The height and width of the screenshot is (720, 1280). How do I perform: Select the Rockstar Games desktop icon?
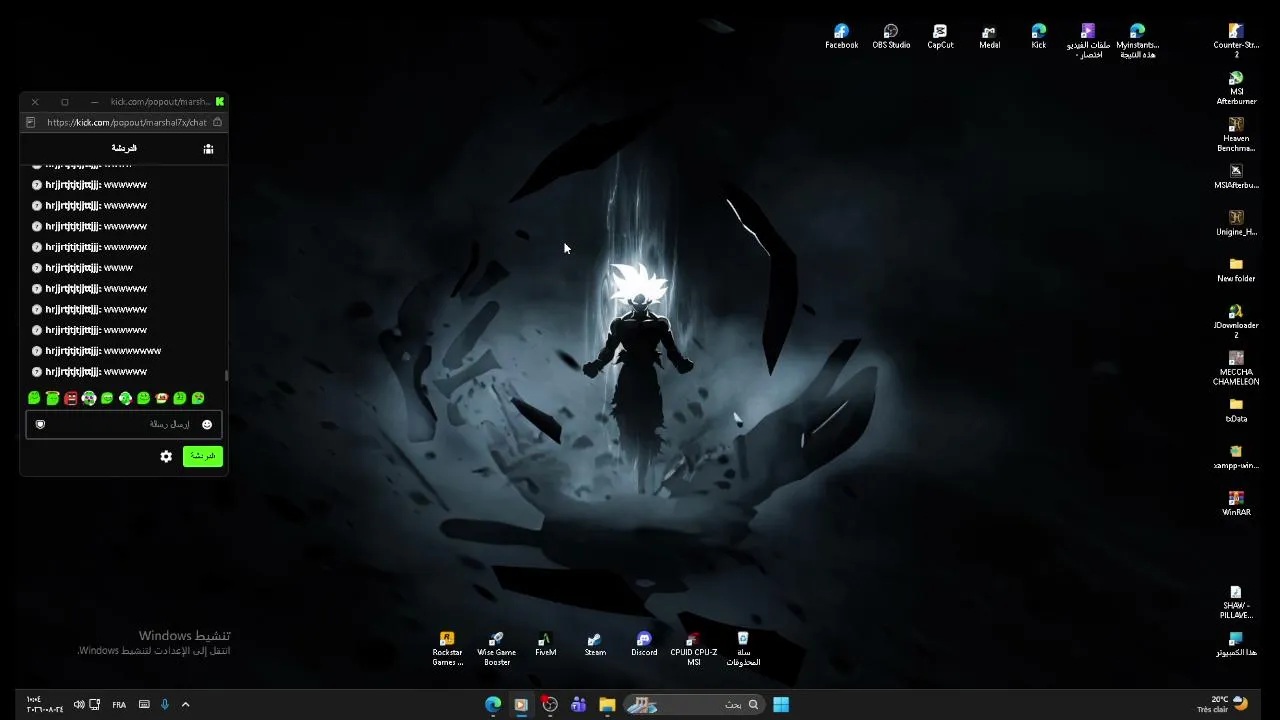(447, 649)
